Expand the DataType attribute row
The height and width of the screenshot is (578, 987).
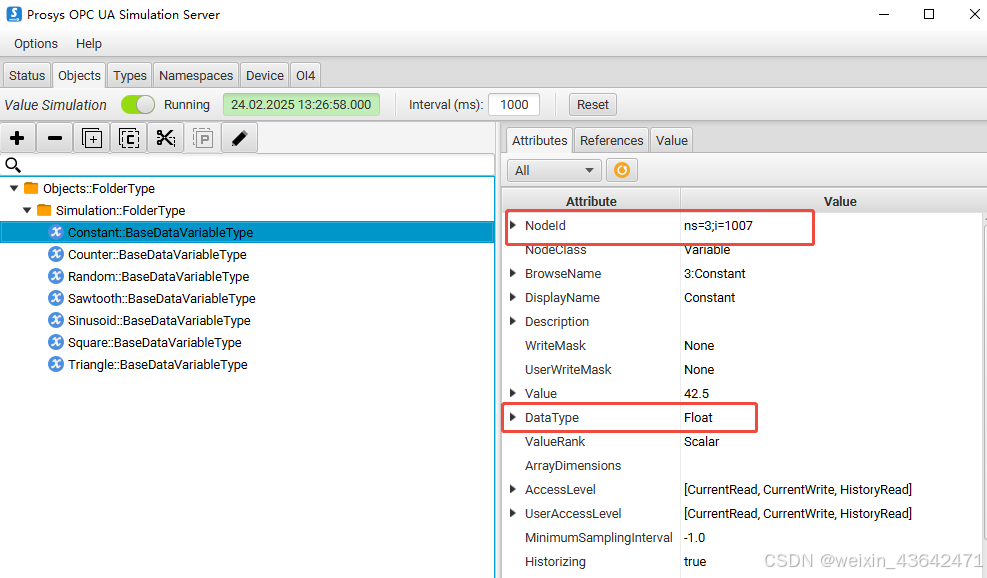point(513,417)
